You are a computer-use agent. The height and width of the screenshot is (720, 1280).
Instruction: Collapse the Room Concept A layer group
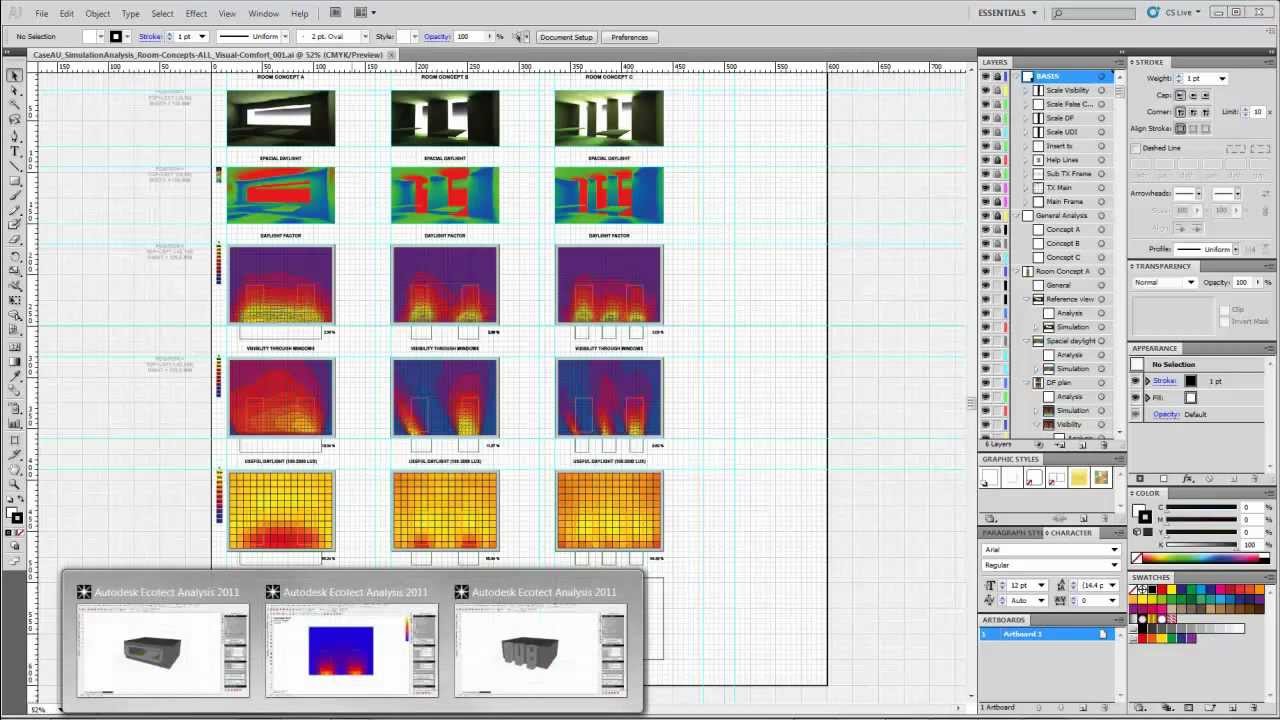pyautogui.click(x=1016, y=272)
